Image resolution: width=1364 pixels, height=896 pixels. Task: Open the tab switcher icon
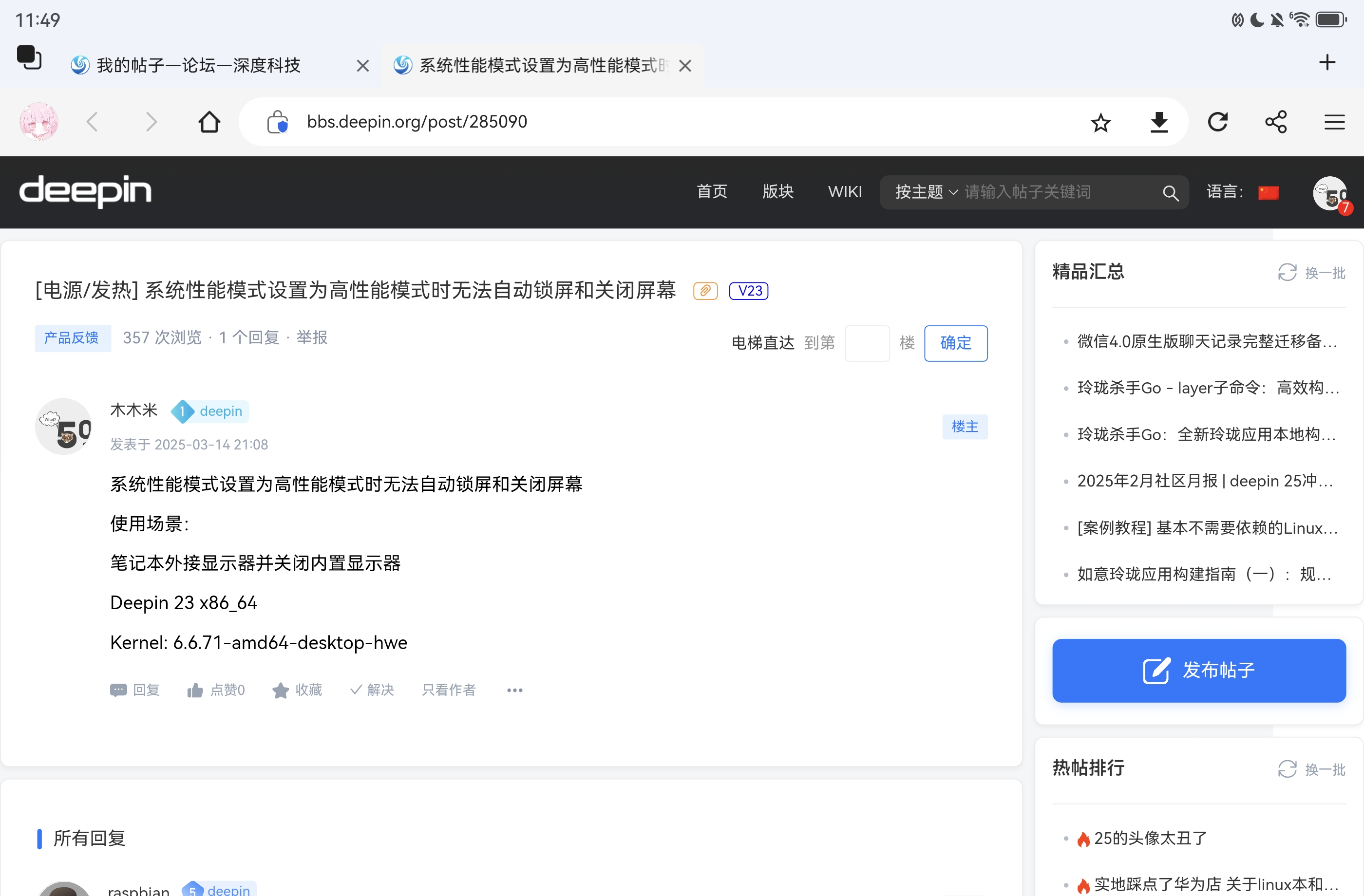(x=29, y=57)
